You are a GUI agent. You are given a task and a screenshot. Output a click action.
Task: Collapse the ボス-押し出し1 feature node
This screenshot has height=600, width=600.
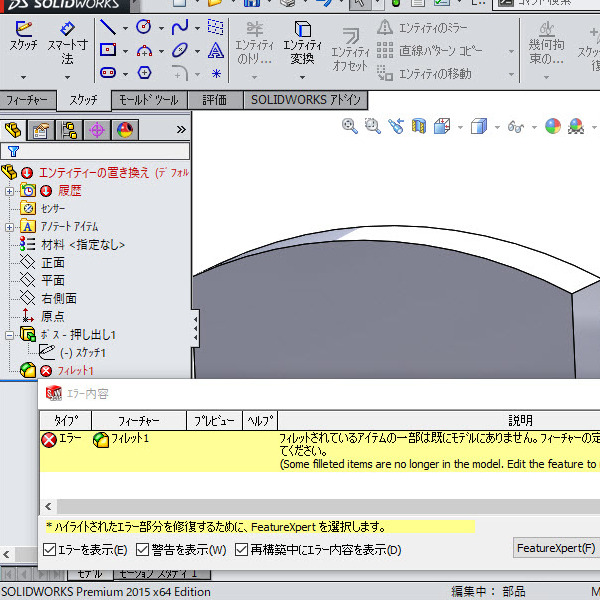(9, 336)
